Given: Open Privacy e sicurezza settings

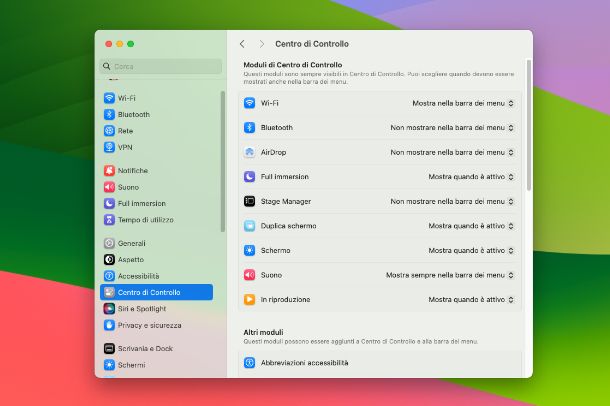Looking at the screenshot, I should point(156,325).
